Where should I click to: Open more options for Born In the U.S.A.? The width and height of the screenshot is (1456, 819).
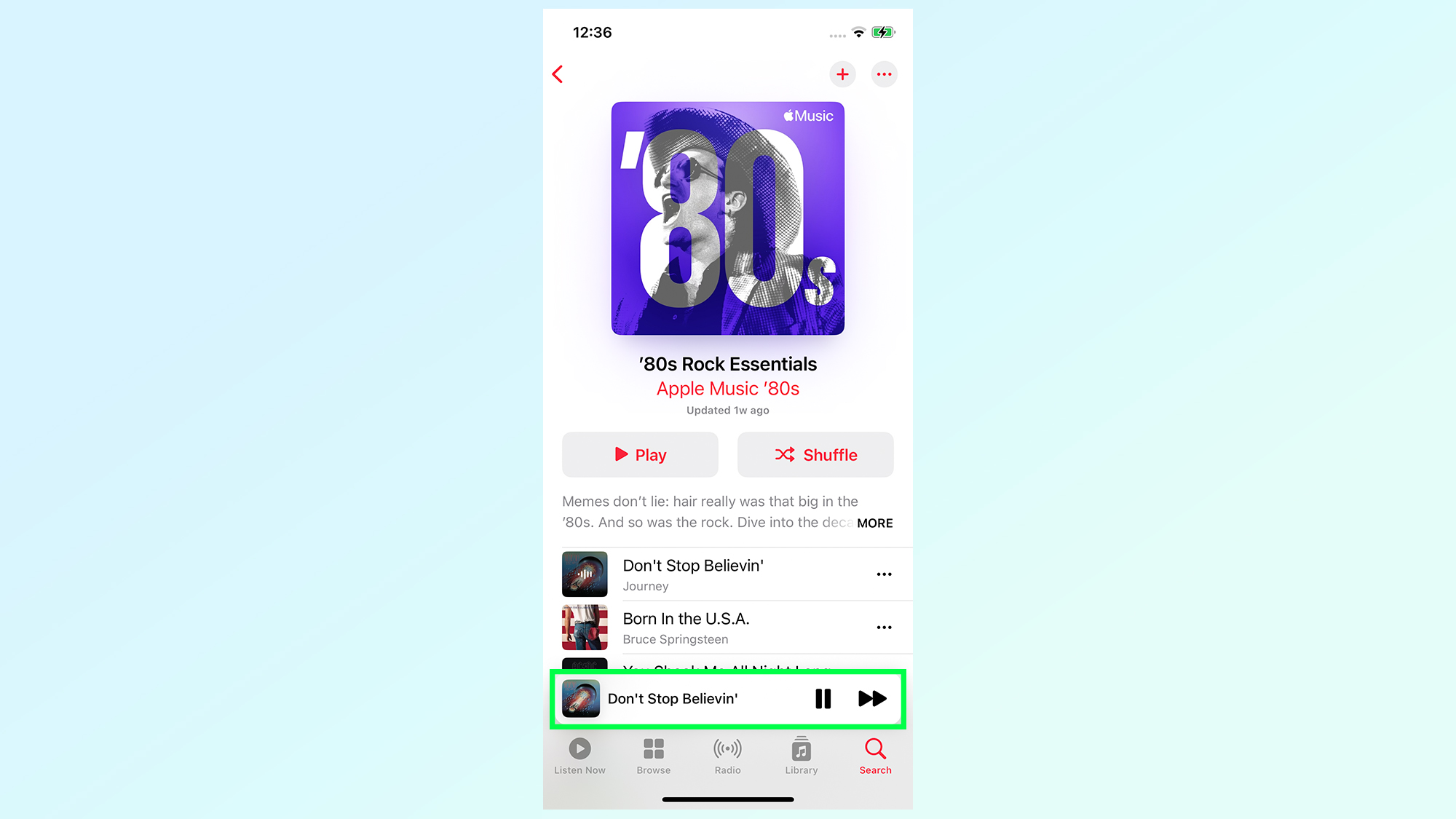tap(882, 627)
